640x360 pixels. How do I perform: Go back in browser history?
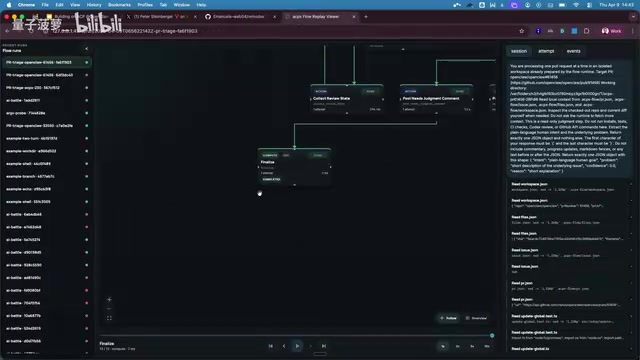[x=7, y=31]
